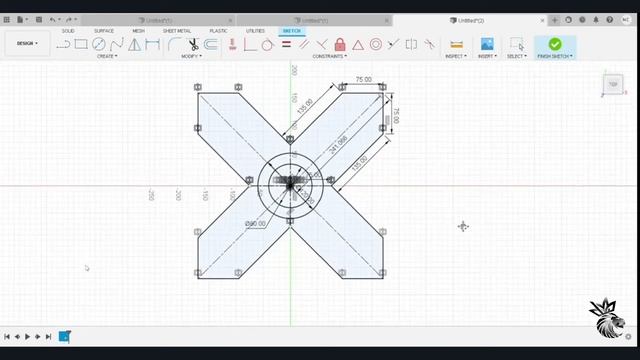This screenshot has height=360, width=640.
Task: Expand the Insert dropdown menu
Action: (487, 56)
